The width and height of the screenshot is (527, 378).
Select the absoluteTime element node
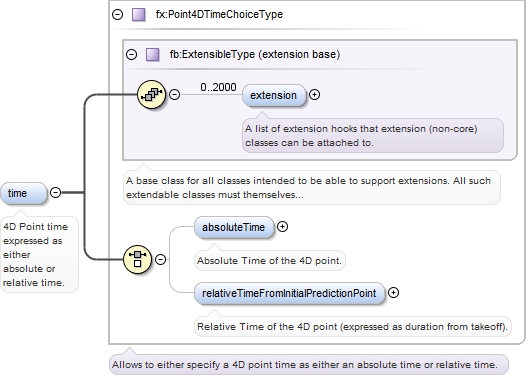point(234,227)
